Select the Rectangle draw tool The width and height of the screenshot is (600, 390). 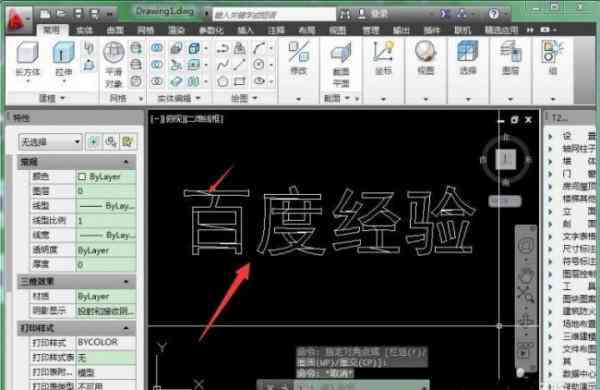240,81
